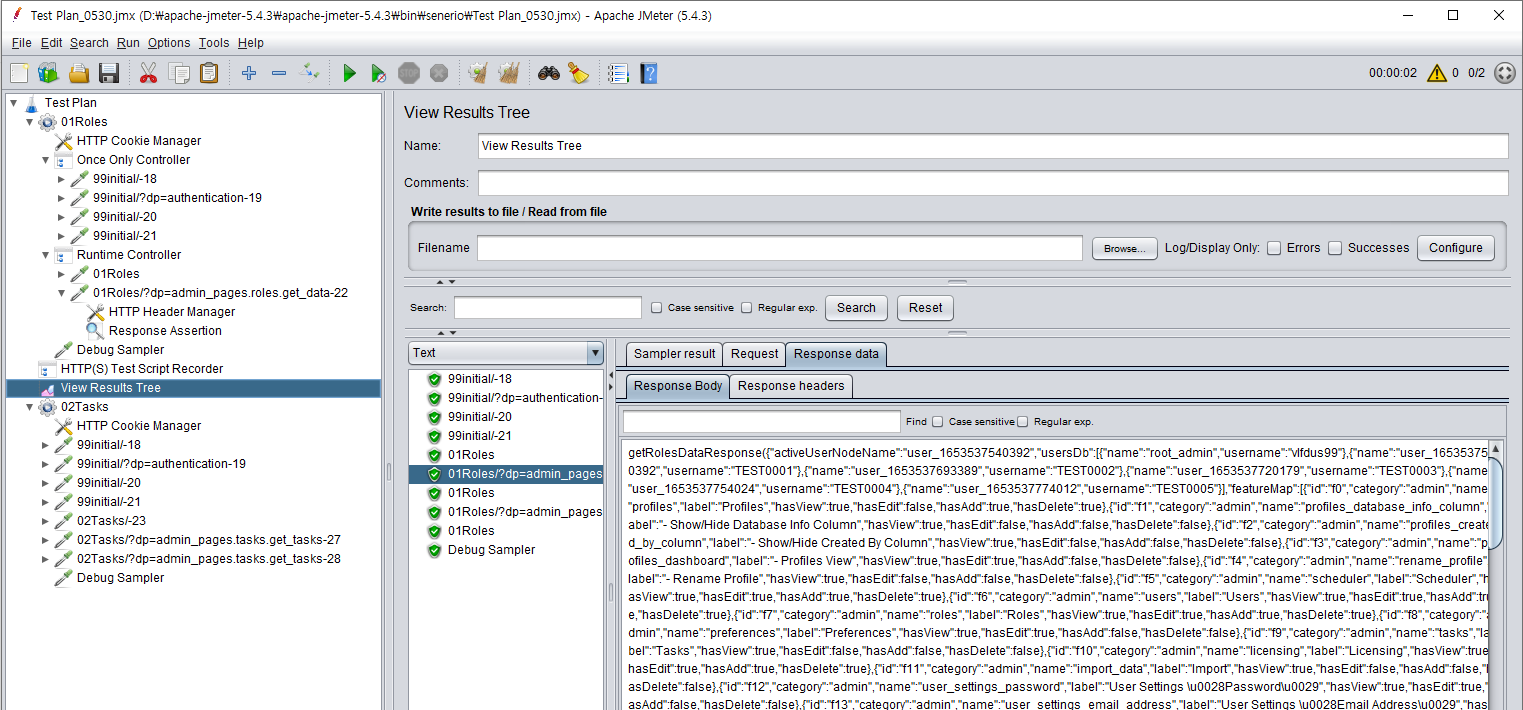Open the Run menu
This screenshot has height=710, width=1523.
tap(128, 43)
